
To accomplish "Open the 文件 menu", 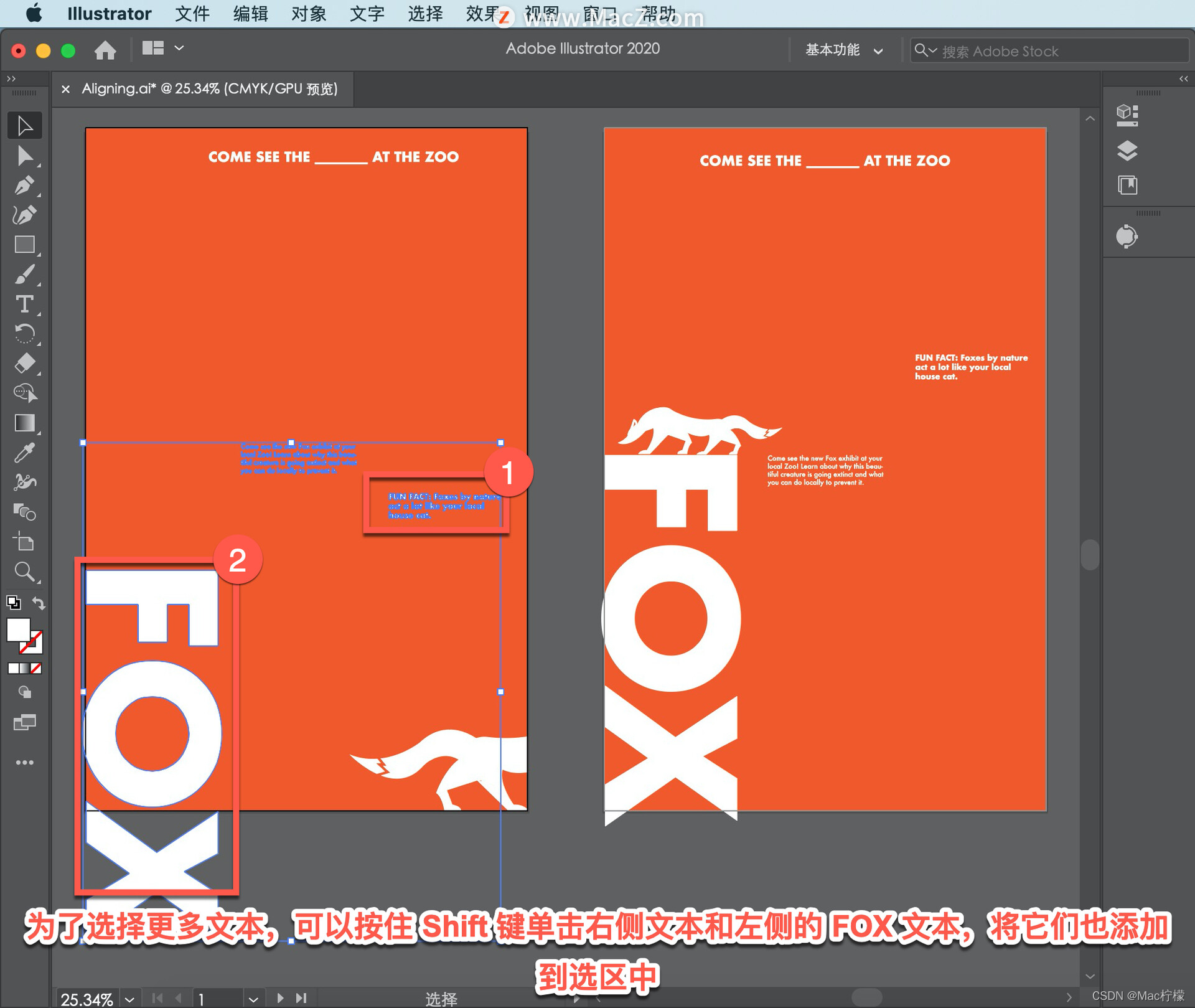I will 192,14.
